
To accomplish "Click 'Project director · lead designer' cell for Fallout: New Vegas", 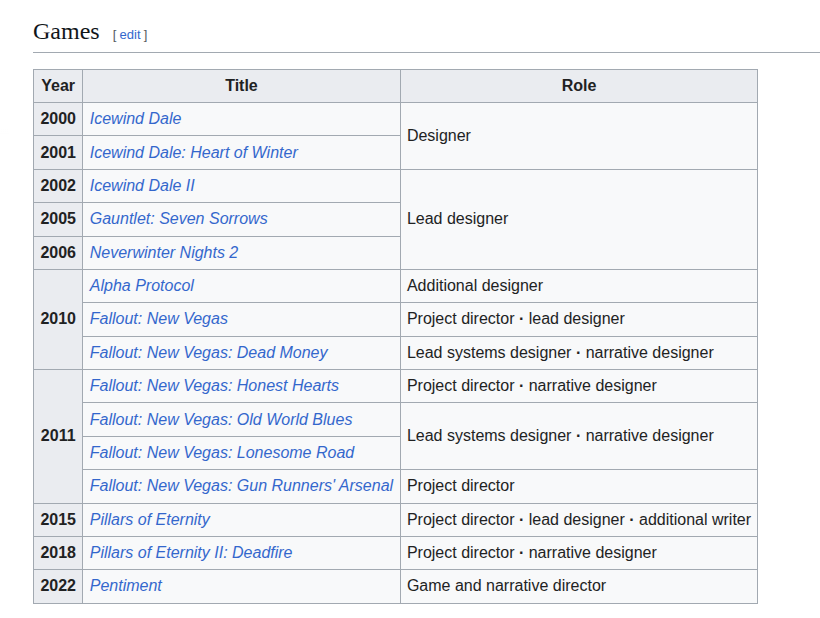I will pos(578,319).
